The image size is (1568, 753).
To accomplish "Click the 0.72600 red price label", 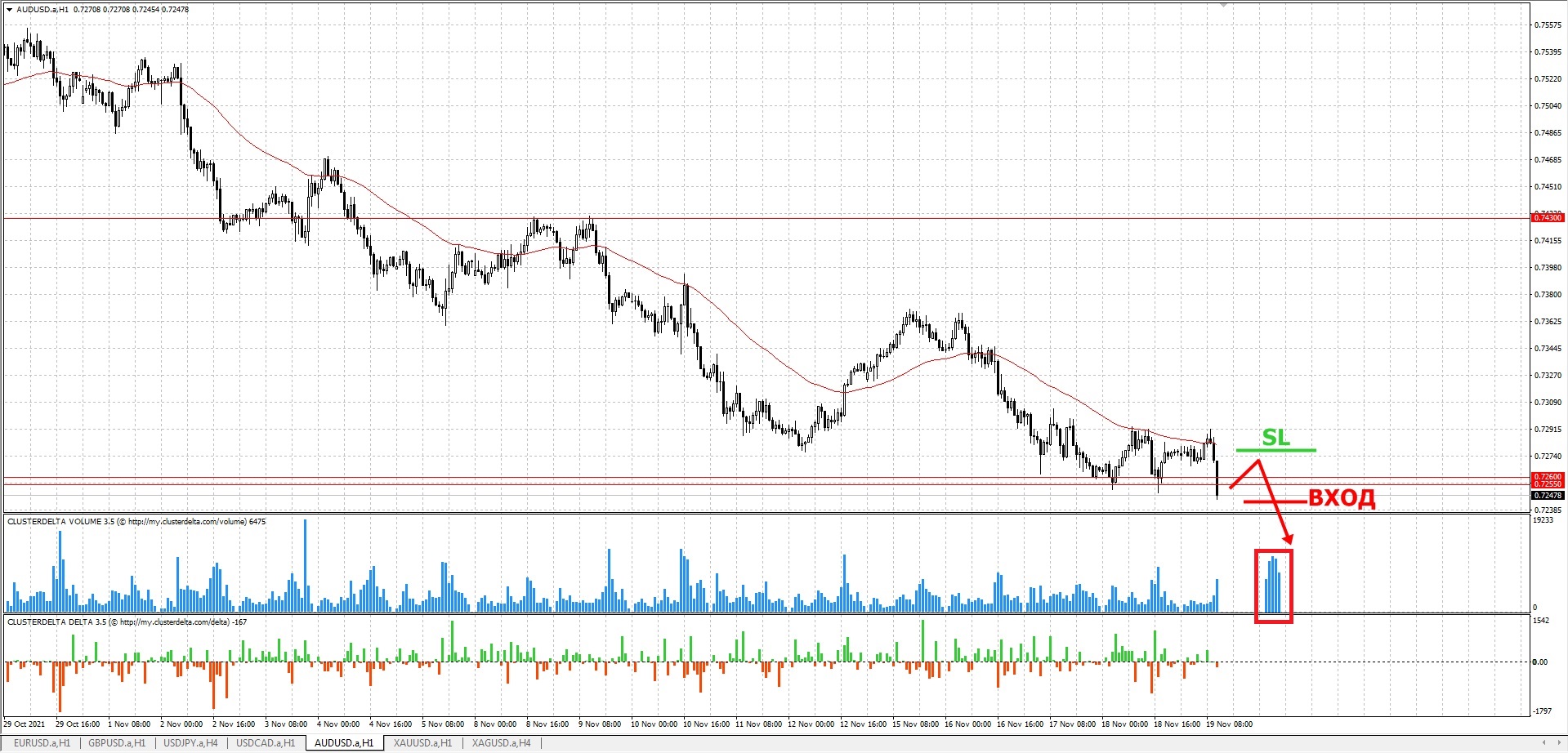I will point(1548,476).
